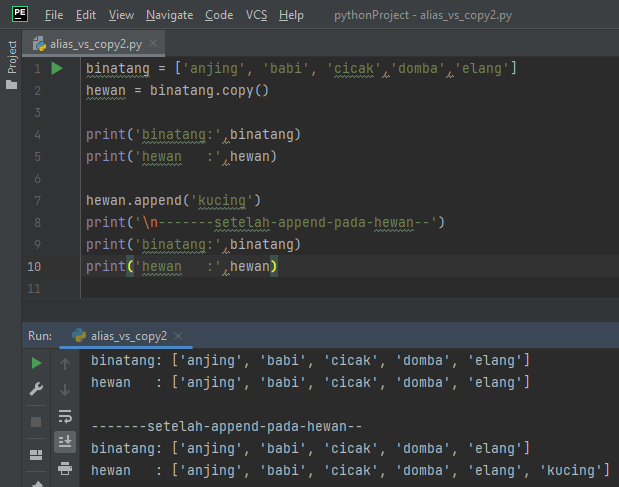The image size is (619, 487).
Task: Click 'binatang.copy()' call on line 2
Action: (209, 91)
